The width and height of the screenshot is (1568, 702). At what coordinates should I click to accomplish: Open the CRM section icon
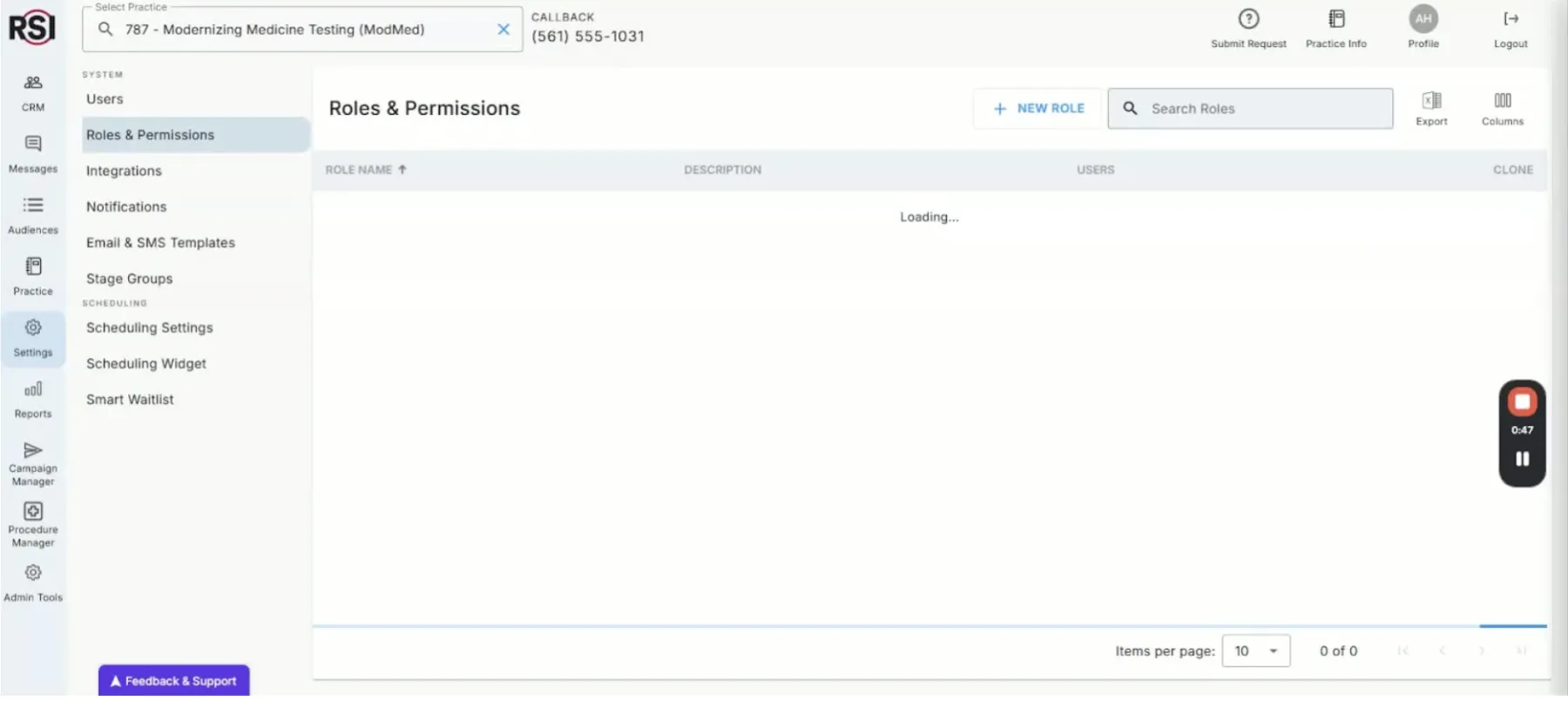33,83
